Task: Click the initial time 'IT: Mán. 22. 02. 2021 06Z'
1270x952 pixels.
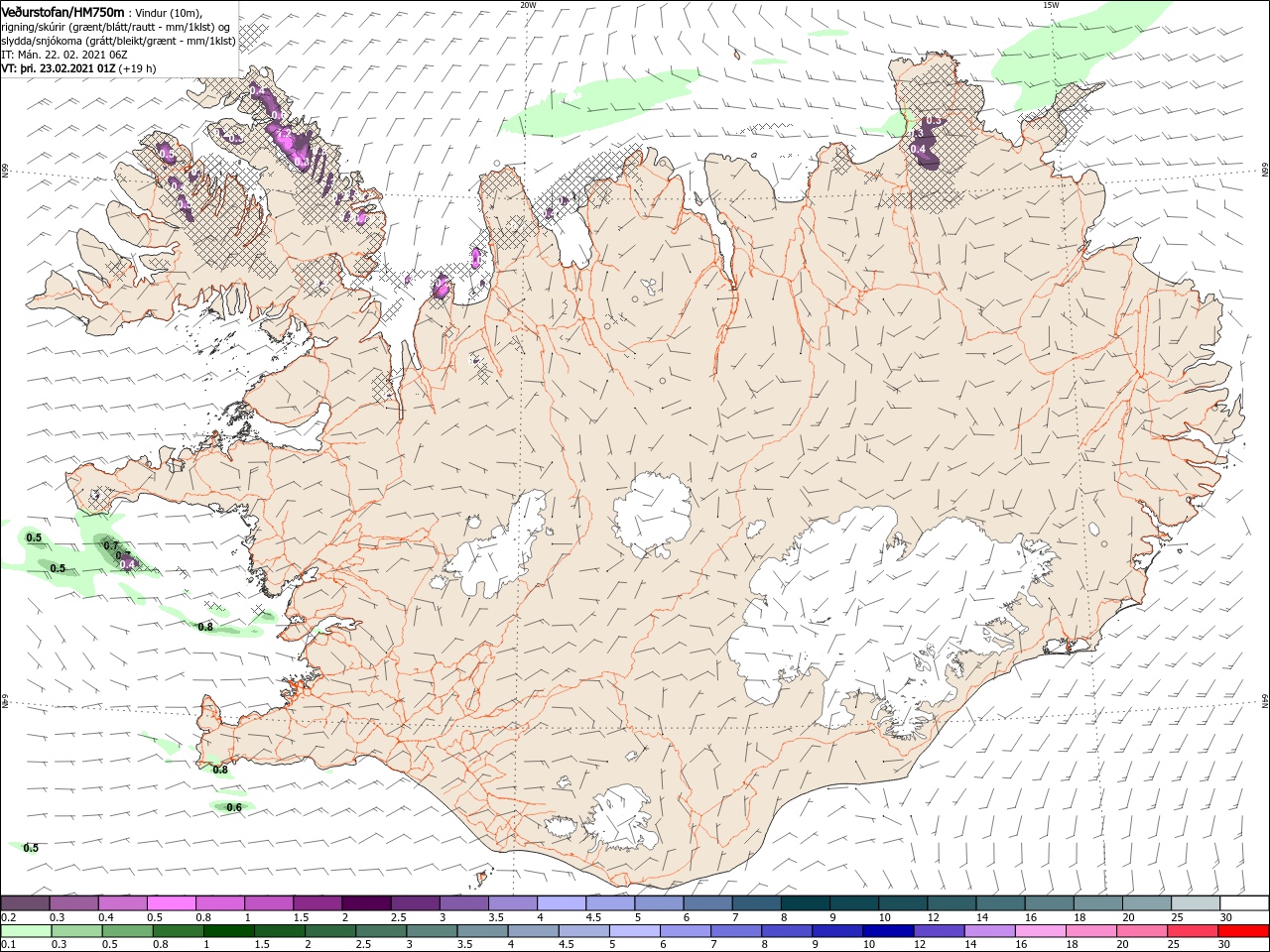Action: (x=64, y=55)
